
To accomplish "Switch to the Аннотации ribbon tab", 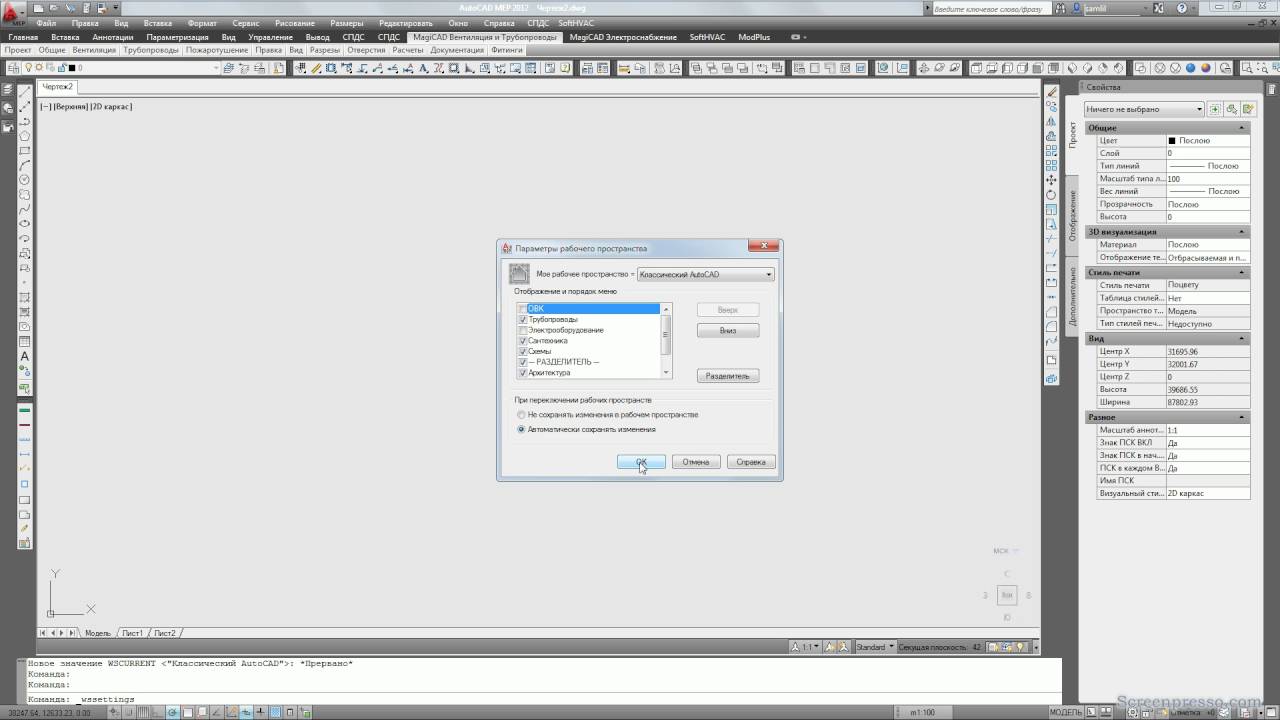I will 112,37.
